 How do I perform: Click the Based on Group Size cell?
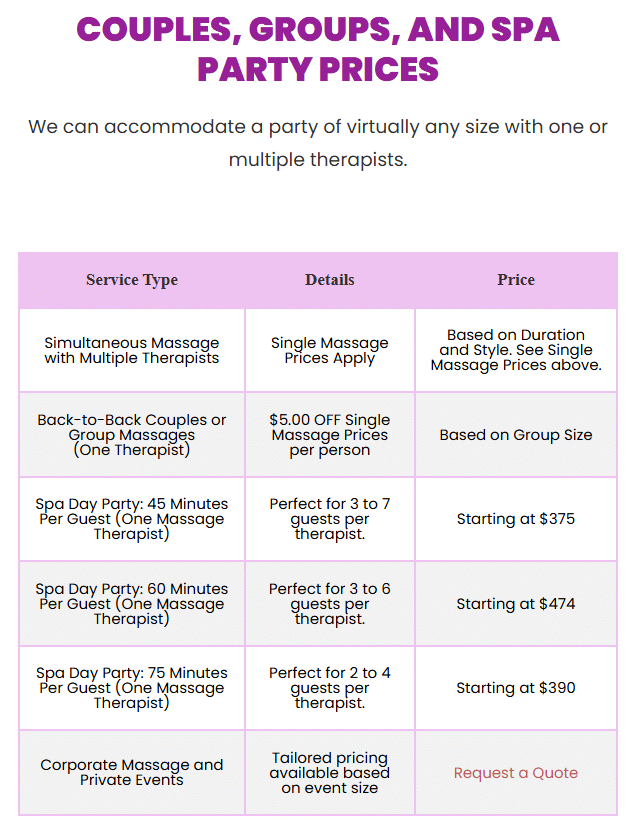click(x=516, y=435)
